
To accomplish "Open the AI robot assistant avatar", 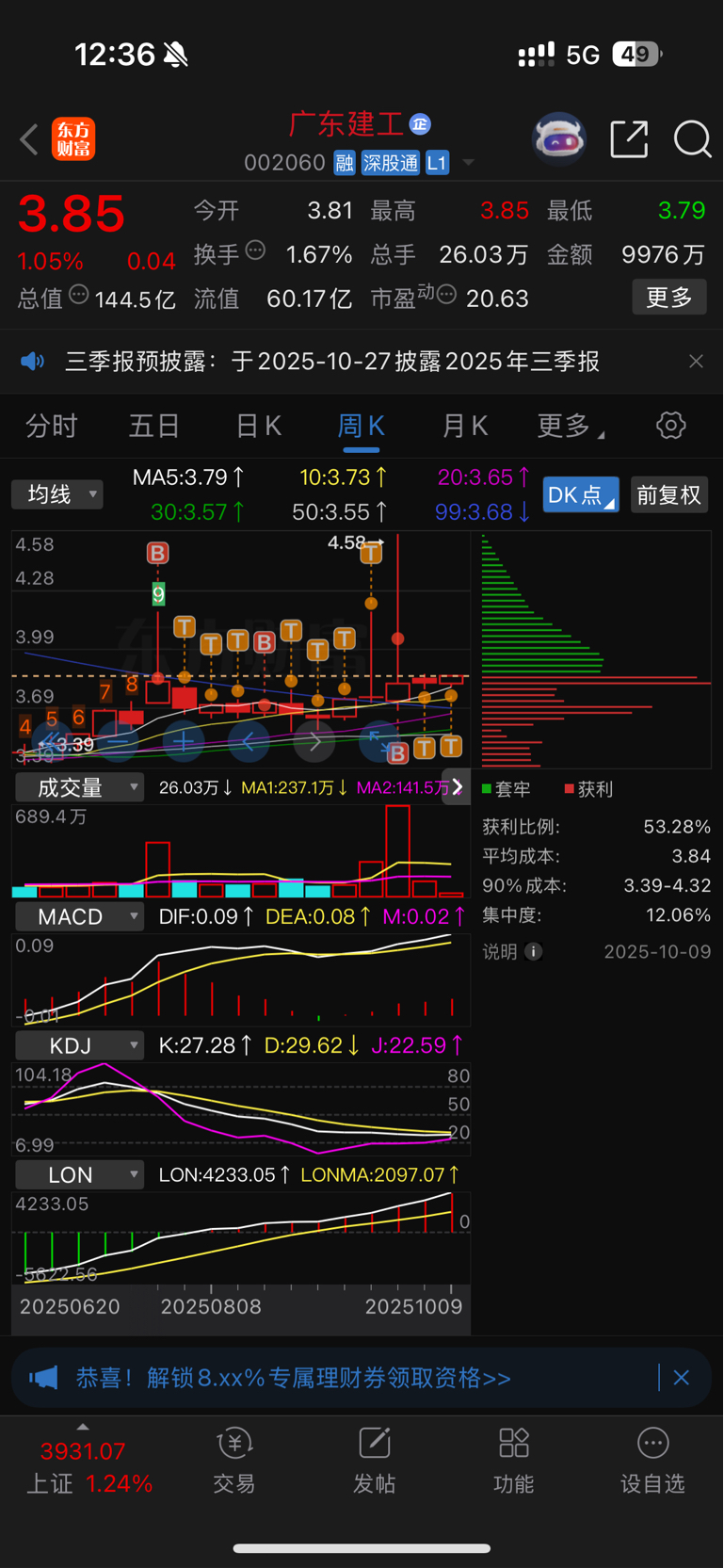I will click(559, 139).
